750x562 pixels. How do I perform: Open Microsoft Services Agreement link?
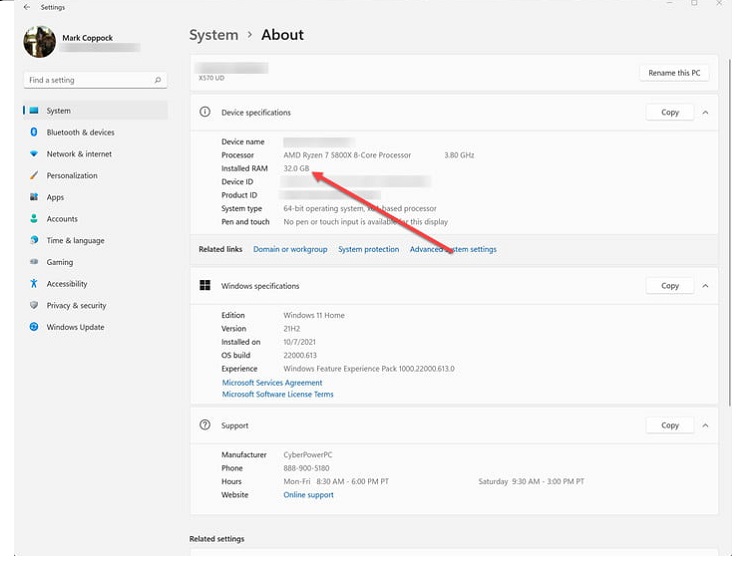[272, 383]
